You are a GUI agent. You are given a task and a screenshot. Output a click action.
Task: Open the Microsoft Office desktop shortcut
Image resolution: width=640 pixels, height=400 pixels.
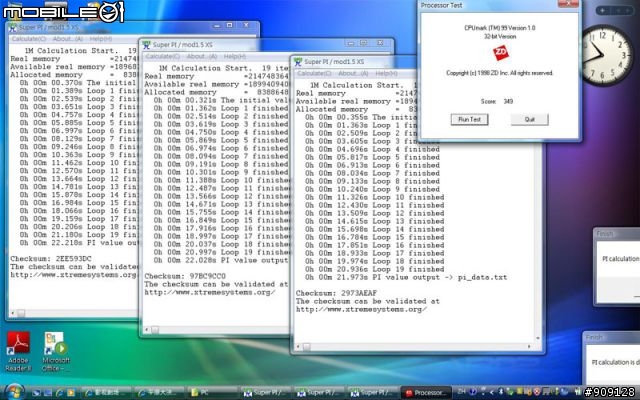[56, 351]
